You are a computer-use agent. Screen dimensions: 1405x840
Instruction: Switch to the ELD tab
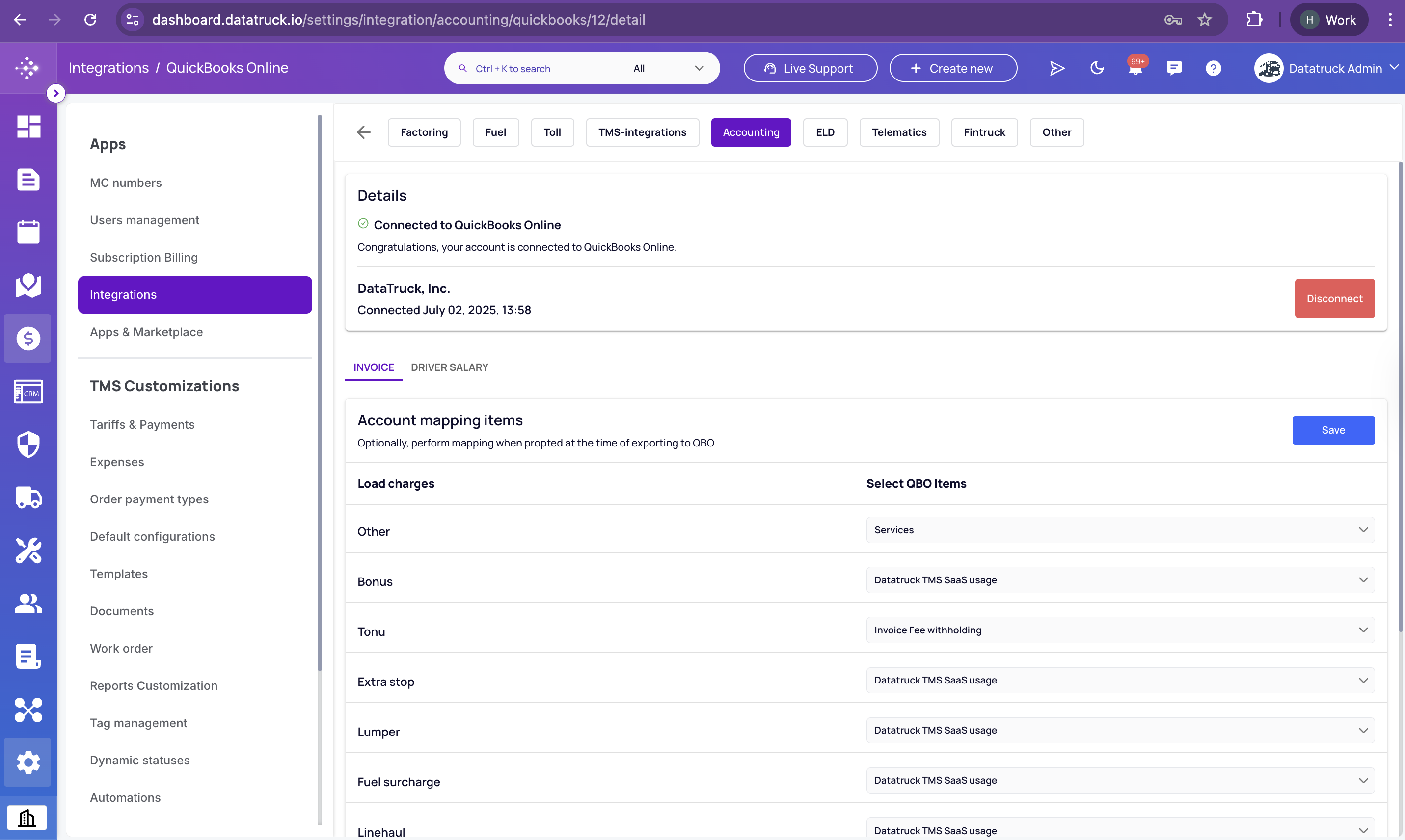825,132
